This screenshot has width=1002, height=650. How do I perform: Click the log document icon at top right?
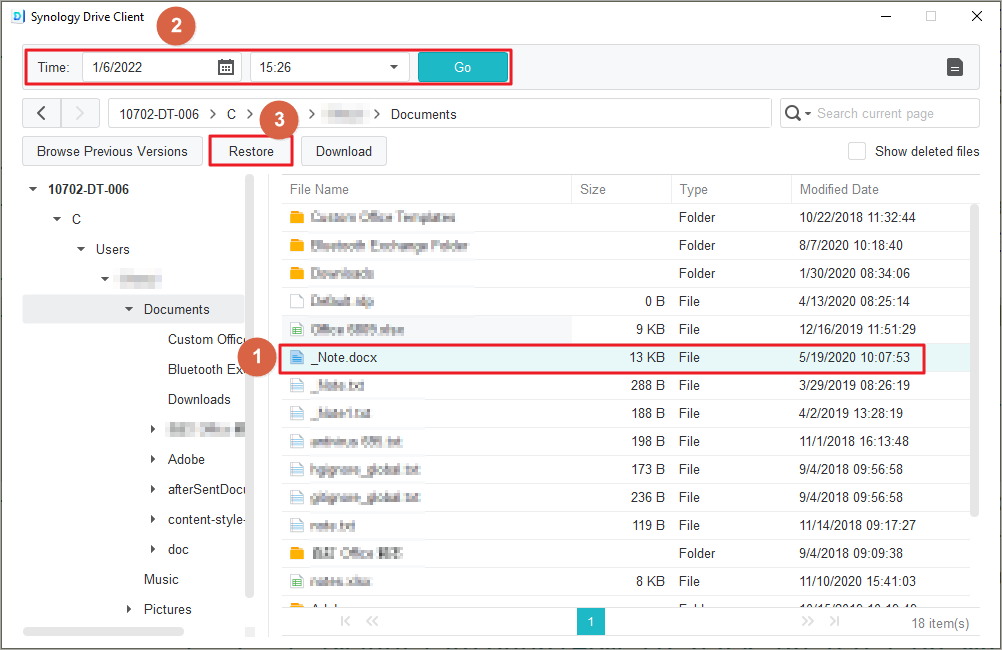coord(955,67)
